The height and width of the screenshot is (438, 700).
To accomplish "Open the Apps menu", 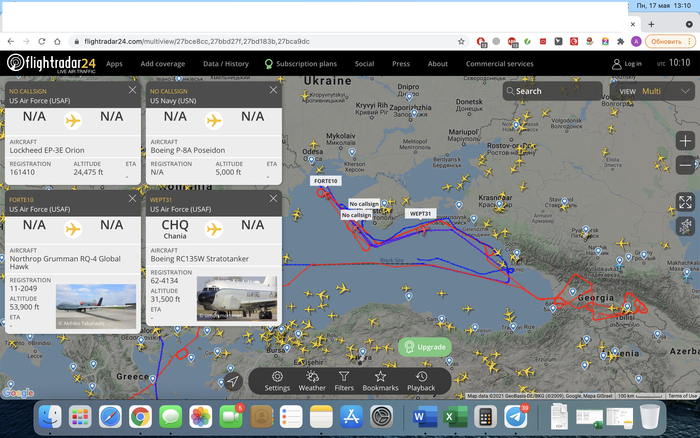I will point(114,64).
